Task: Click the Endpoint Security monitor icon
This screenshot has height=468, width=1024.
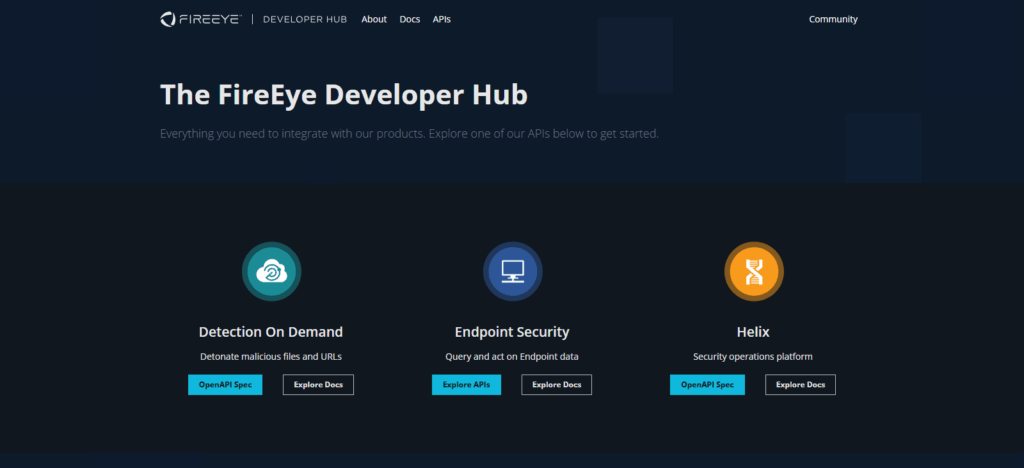Action: click(x=512, y=271)
